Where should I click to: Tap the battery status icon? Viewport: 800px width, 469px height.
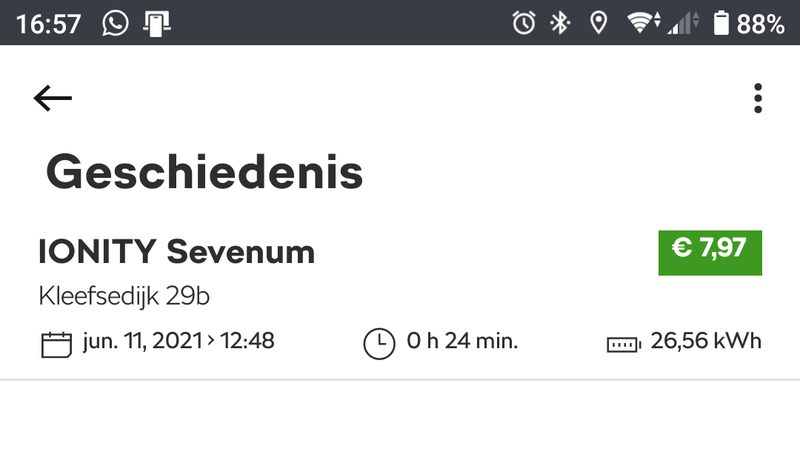(x=721, y=23)
